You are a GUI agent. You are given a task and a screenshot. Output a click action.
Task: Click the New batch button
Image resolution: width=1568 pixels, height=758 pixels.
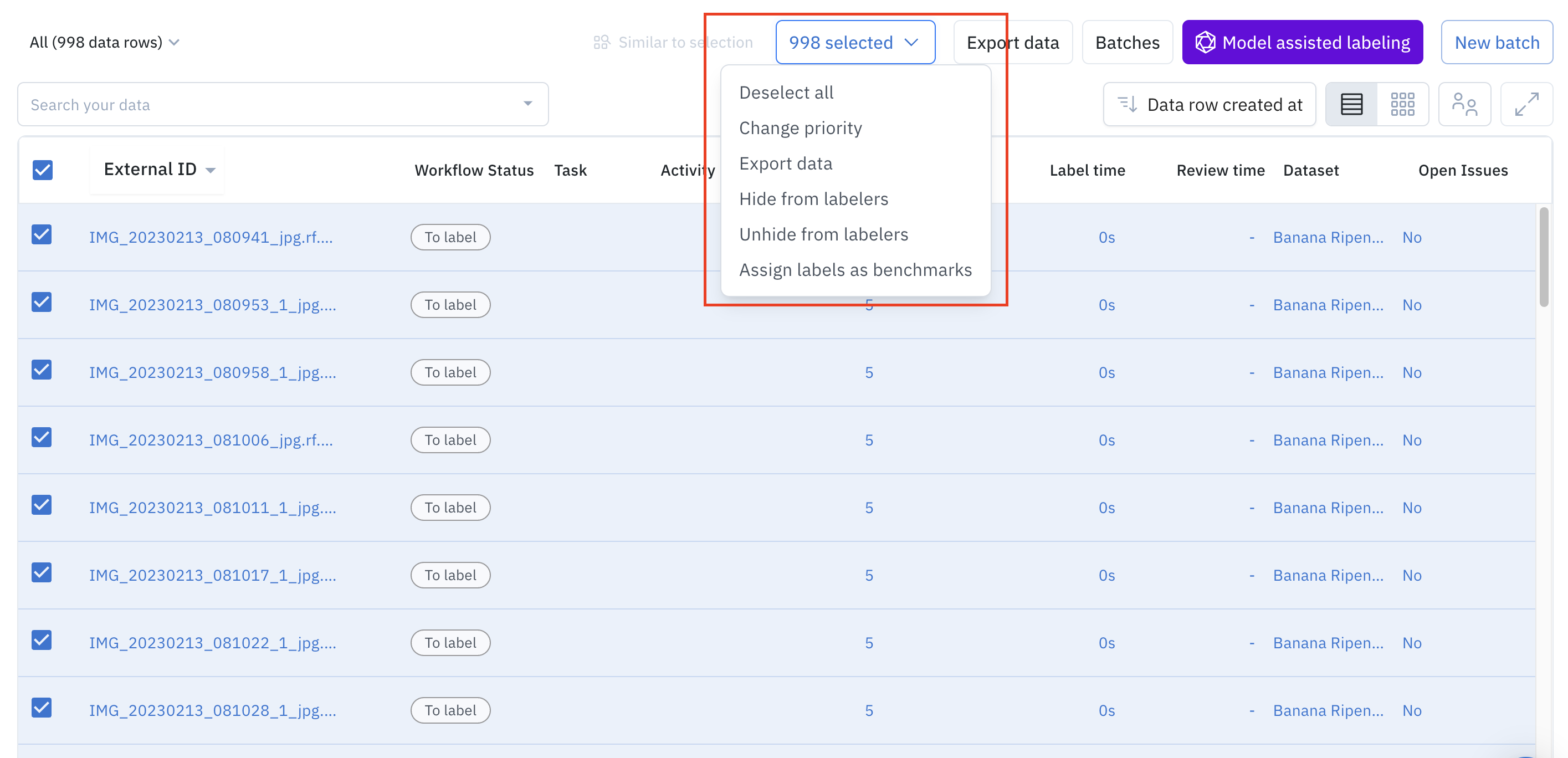click(x=1496, y=42)
